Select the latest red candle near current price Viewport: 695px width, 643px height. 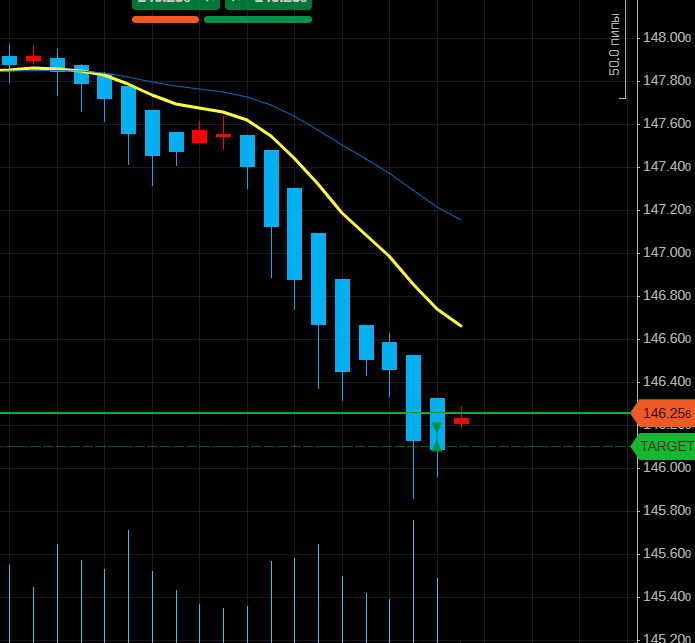[x=461, y=421]
